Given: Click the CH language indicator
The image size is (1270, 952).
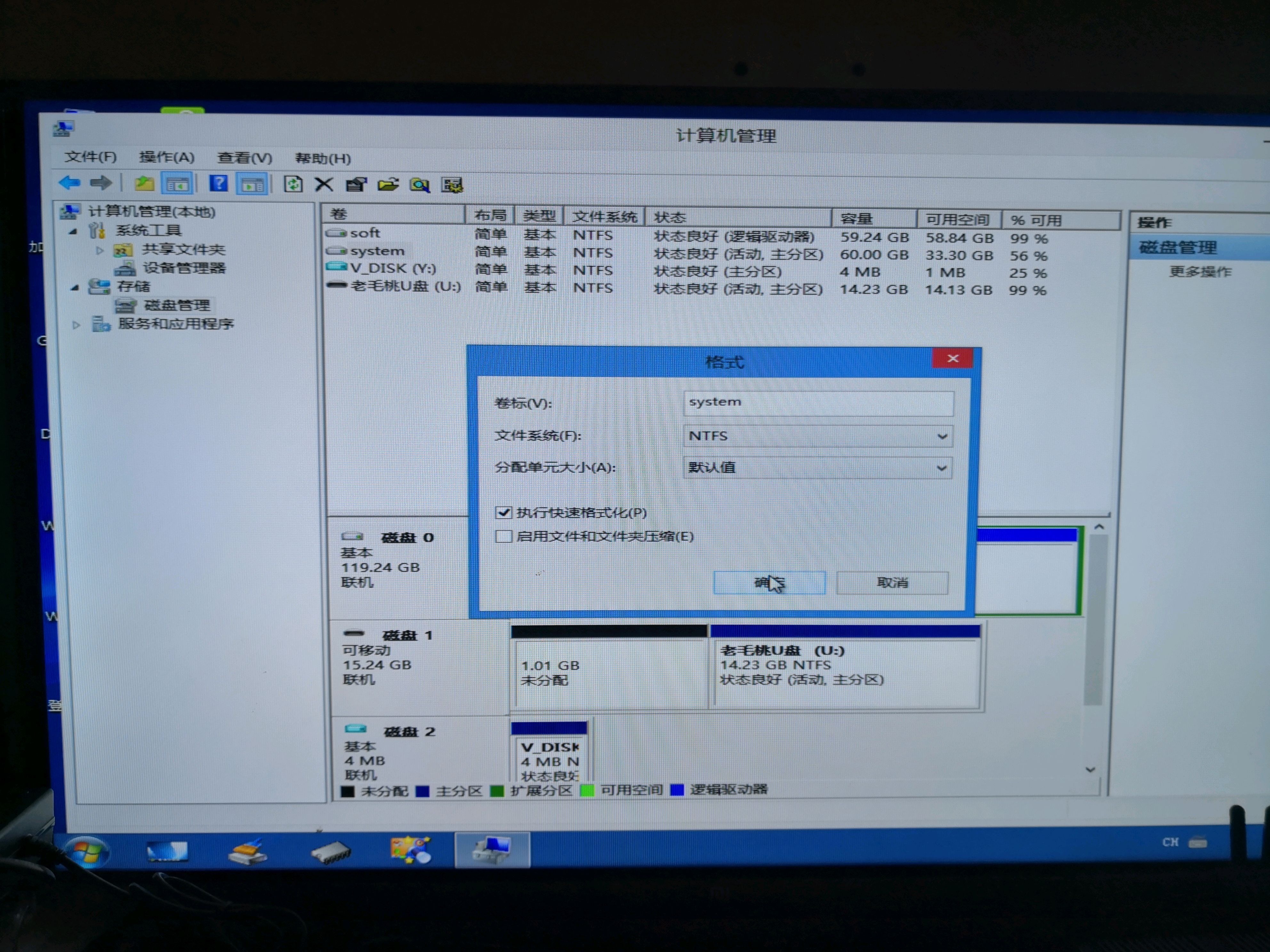Looking at the screenshot, I should pyautogui.click(x=1170, y=842).
